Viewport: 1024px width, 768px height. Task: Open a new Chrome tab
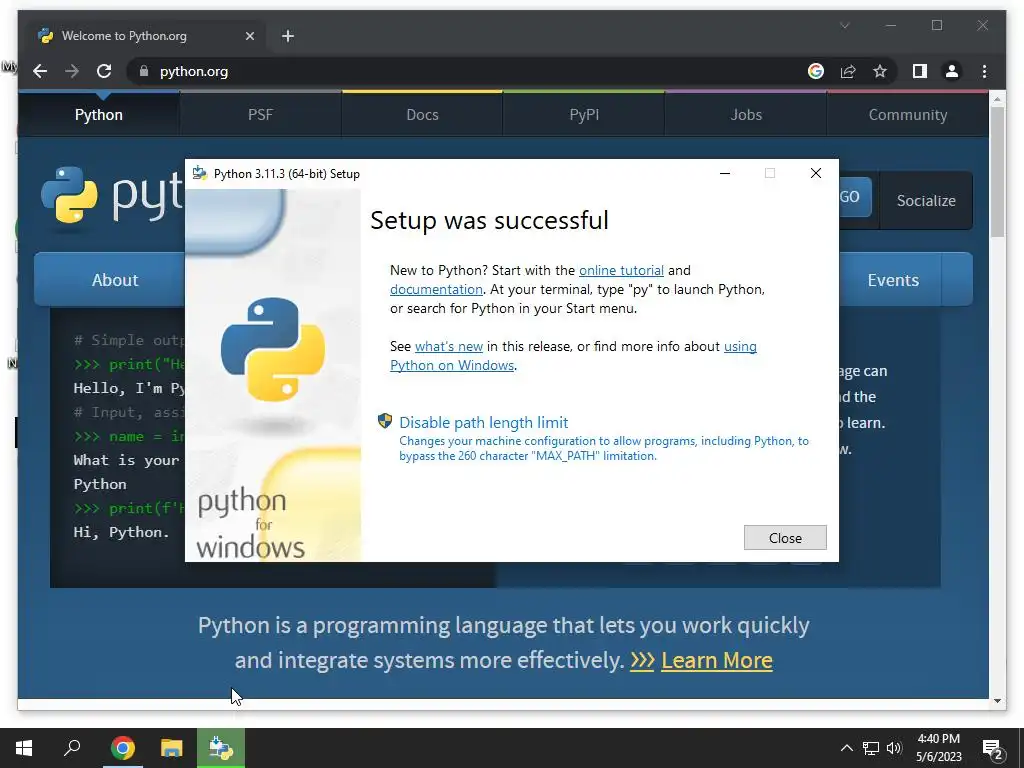point(288,36)
